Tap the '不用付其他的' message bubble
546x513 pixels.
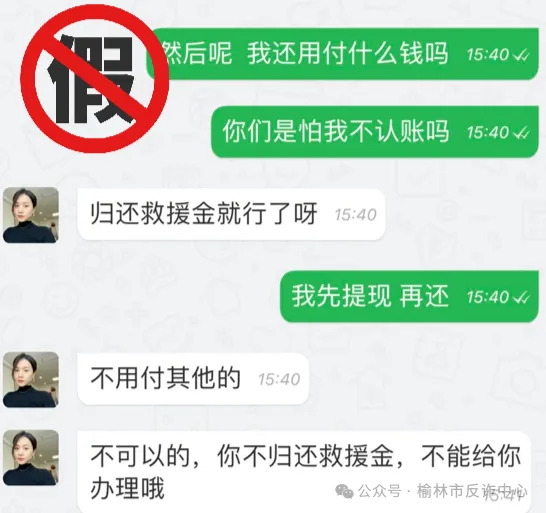tap(193, 379)
